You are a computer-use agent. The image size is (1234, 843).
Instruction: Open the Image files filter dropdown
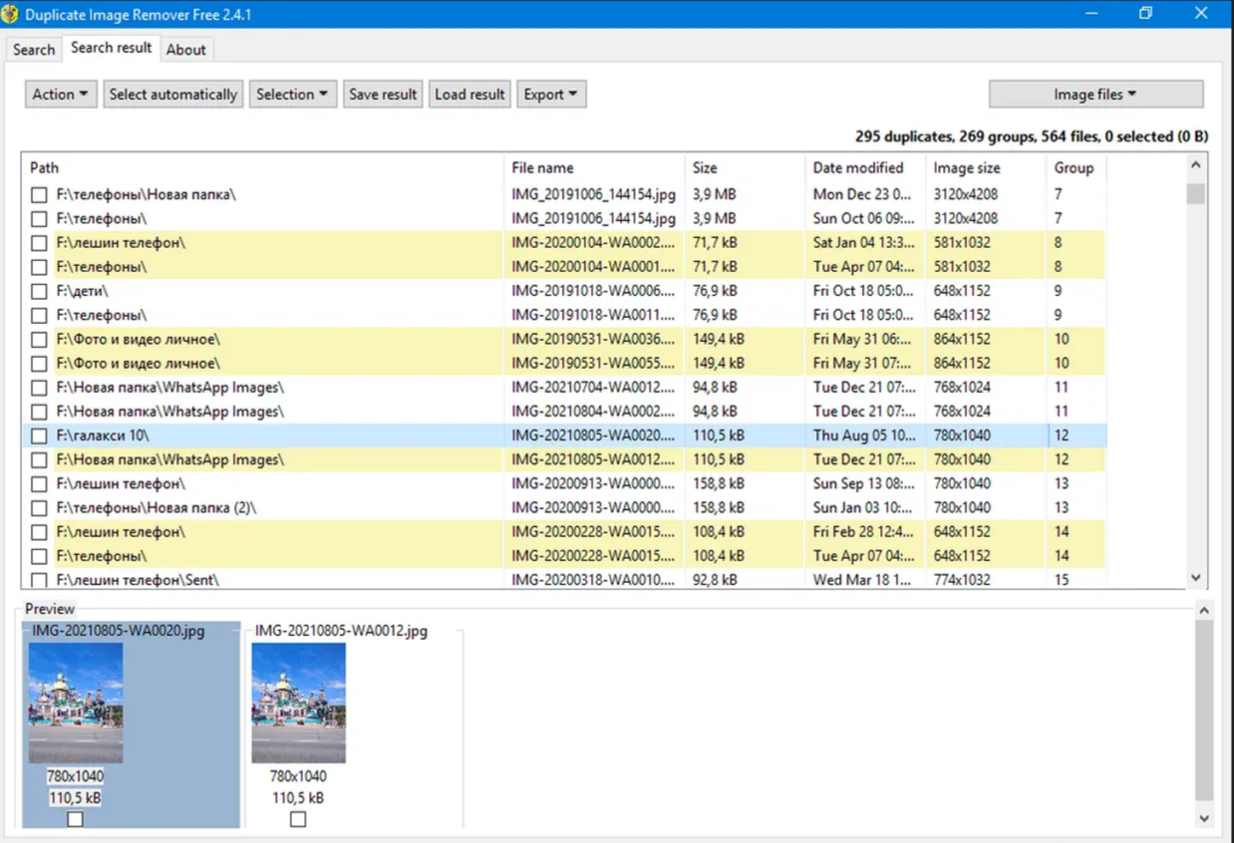1096,94
